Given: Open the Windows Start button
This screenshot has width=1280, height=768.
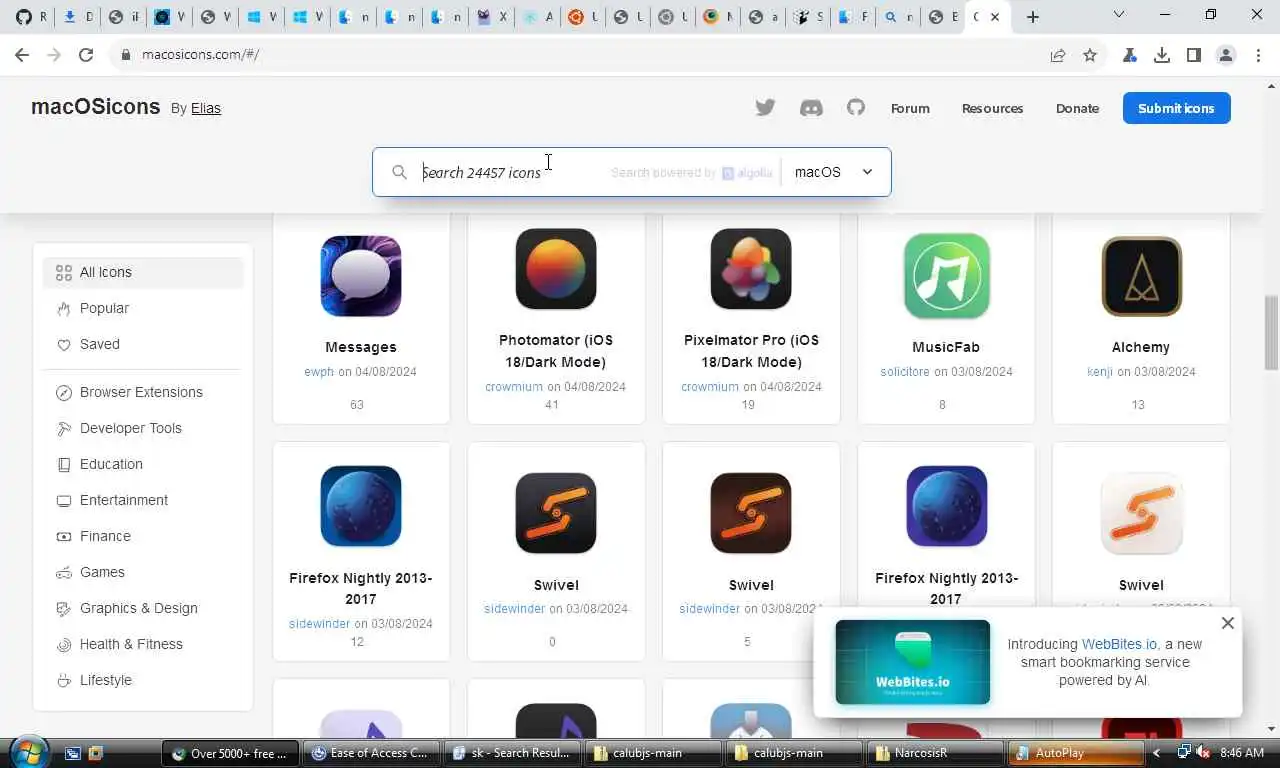Looking at the screenshot, I should pyautogui.click(x=27, y=752).
